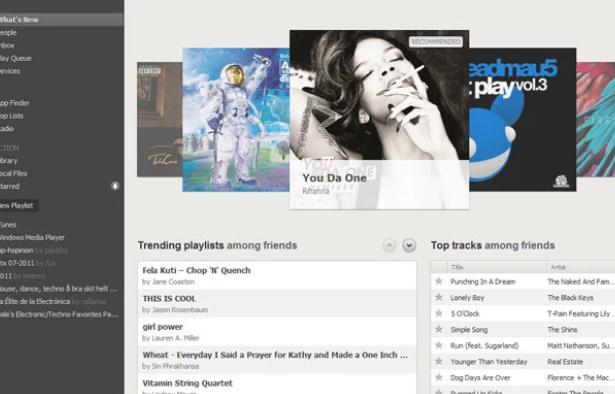Click the Rihanna artist link
This screenshot has width=615, height=394.
coord(316,191)
